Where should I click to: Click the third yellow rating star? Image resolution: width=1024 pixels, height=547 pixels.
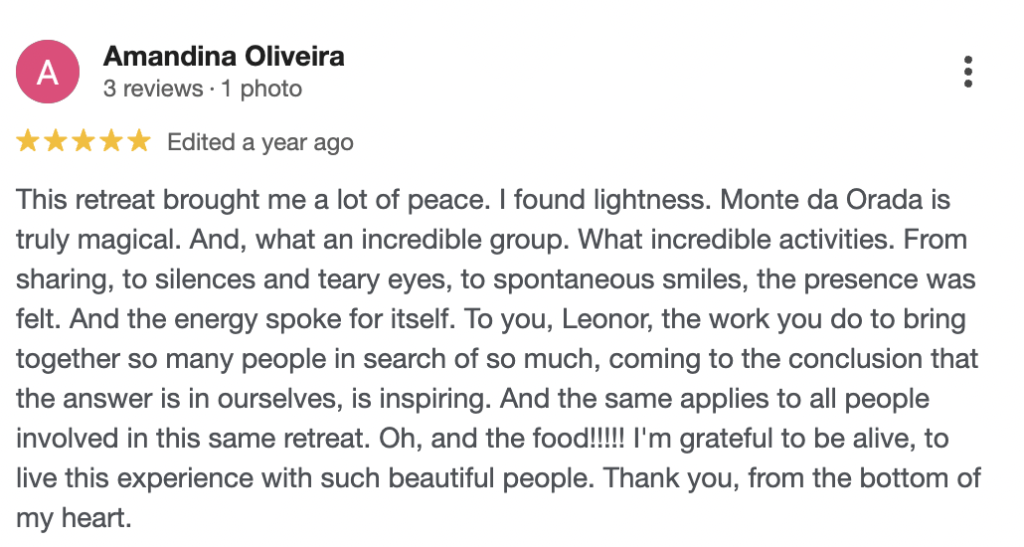pos(83,142)
